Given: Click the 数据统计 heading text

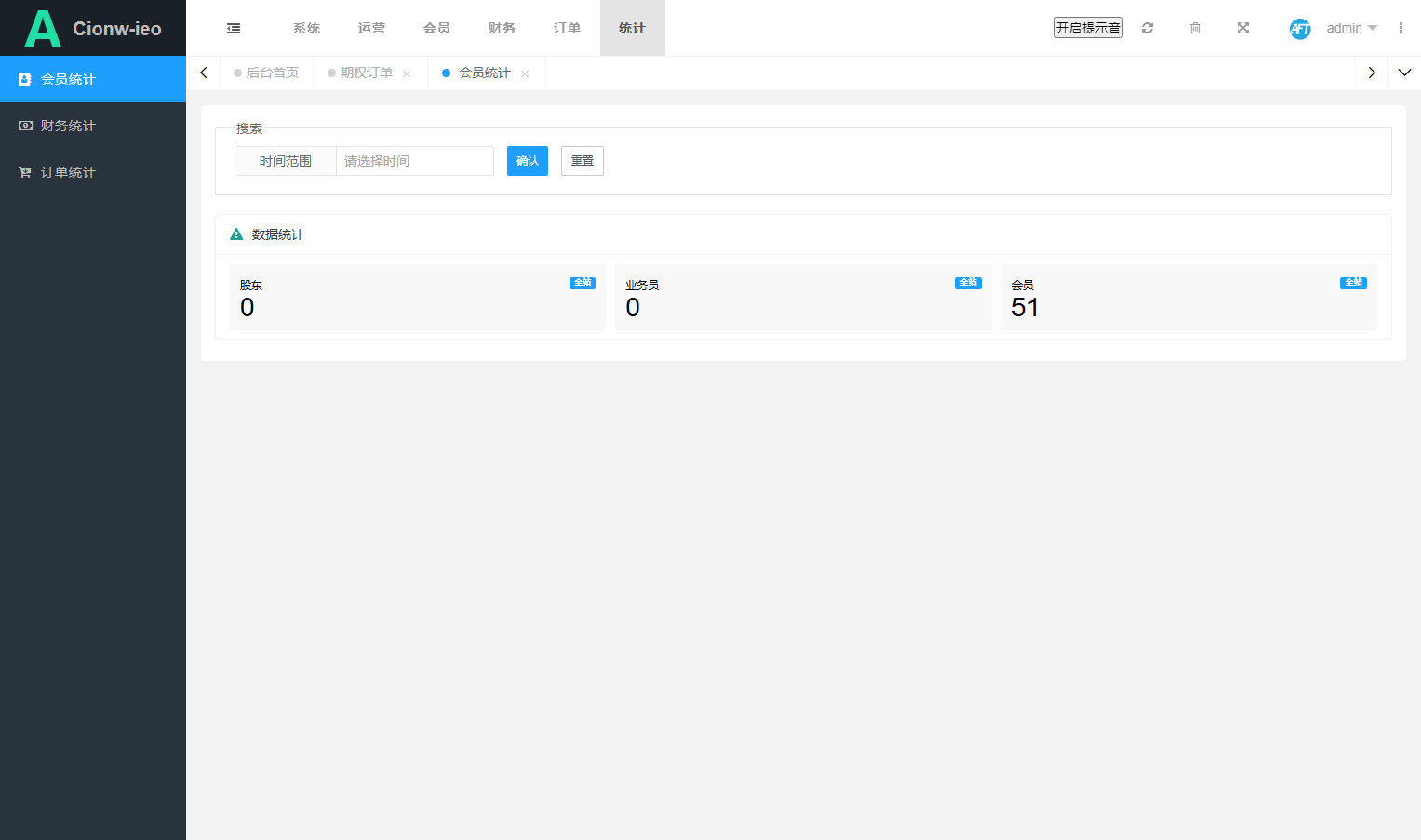Looking at the screenshot, I should (277, 234).
